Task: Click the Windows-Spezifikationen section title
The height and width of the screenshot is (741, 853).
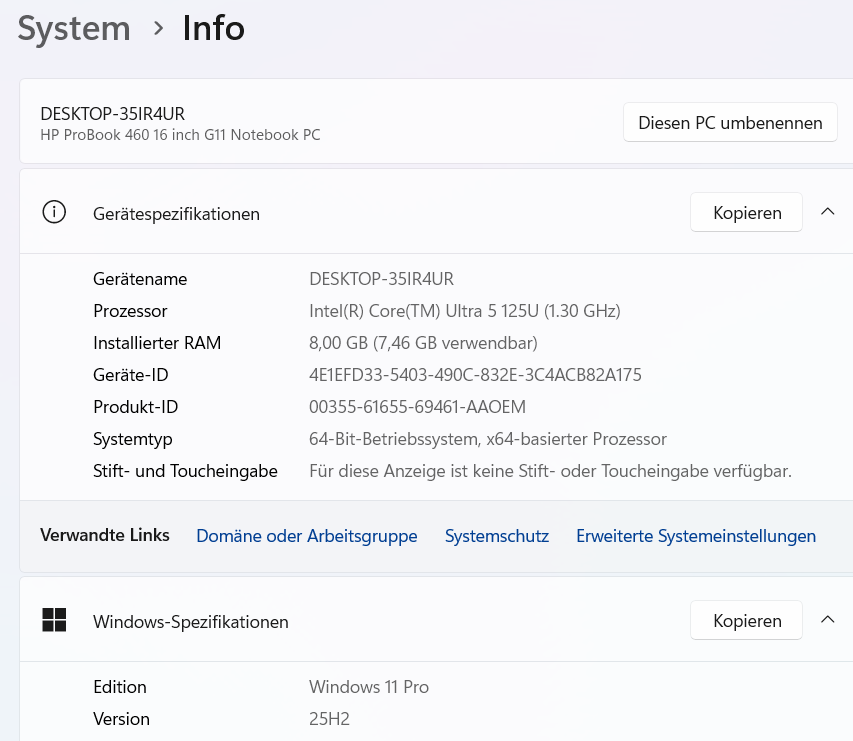Action: (x=190, y=622)
